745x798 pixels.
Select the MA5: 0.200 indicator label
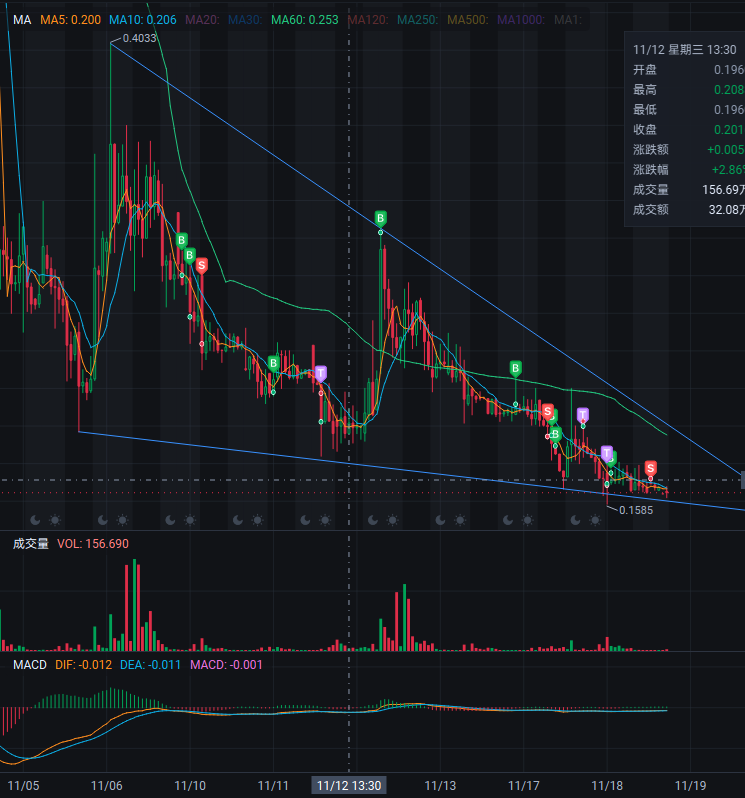coord(70,20)
